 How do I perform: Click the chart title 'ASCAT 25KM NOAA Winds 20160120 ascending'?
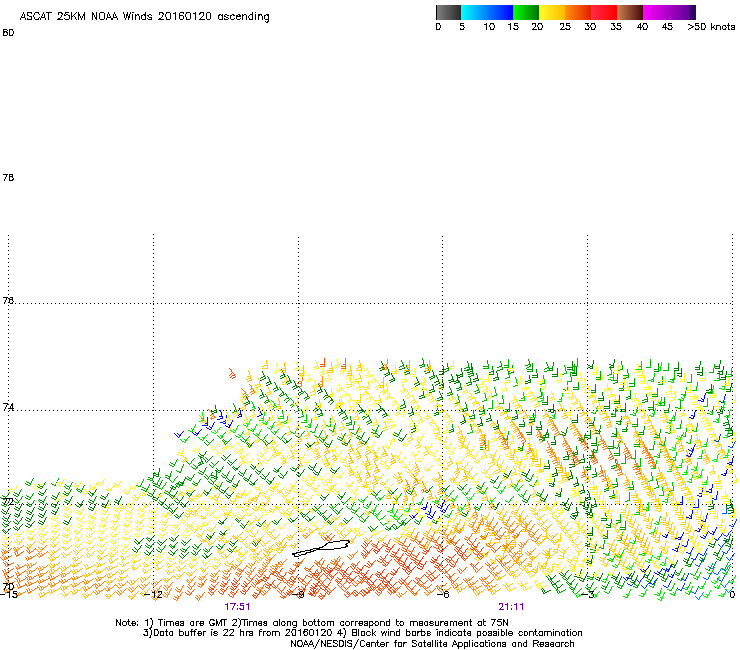(x=144, y=17)
